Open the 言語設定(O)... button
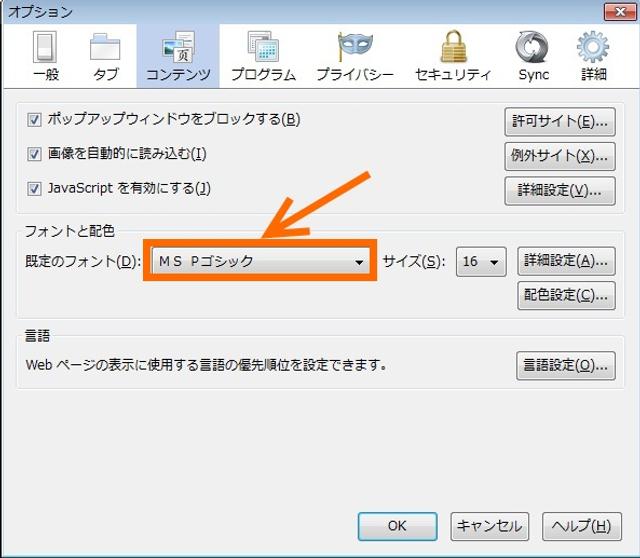 click(x=566, y=366)
